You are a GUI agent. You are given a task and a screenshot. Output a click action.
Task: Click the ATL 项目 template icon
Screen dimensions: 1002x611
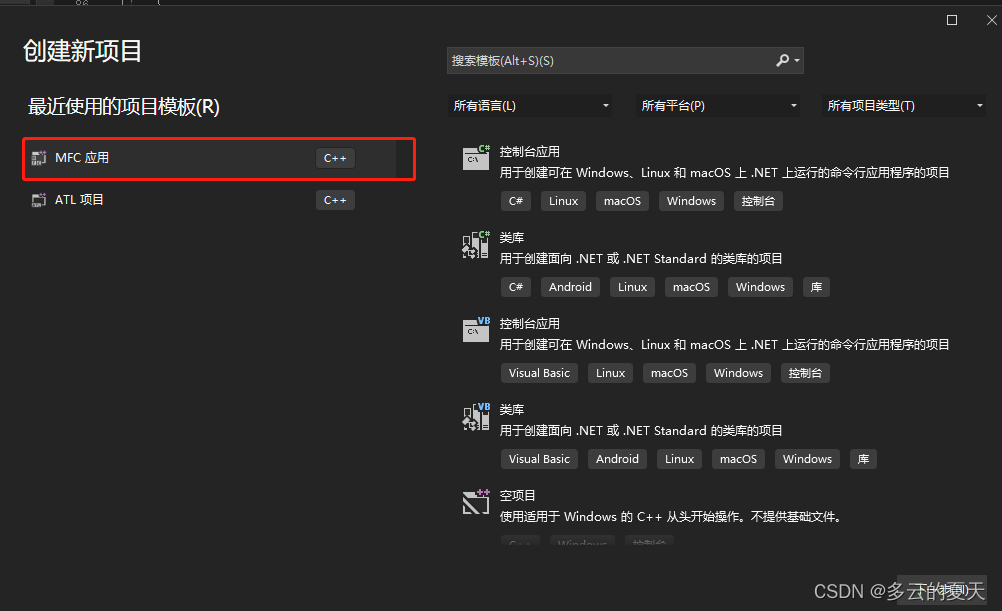coord(39,200)
